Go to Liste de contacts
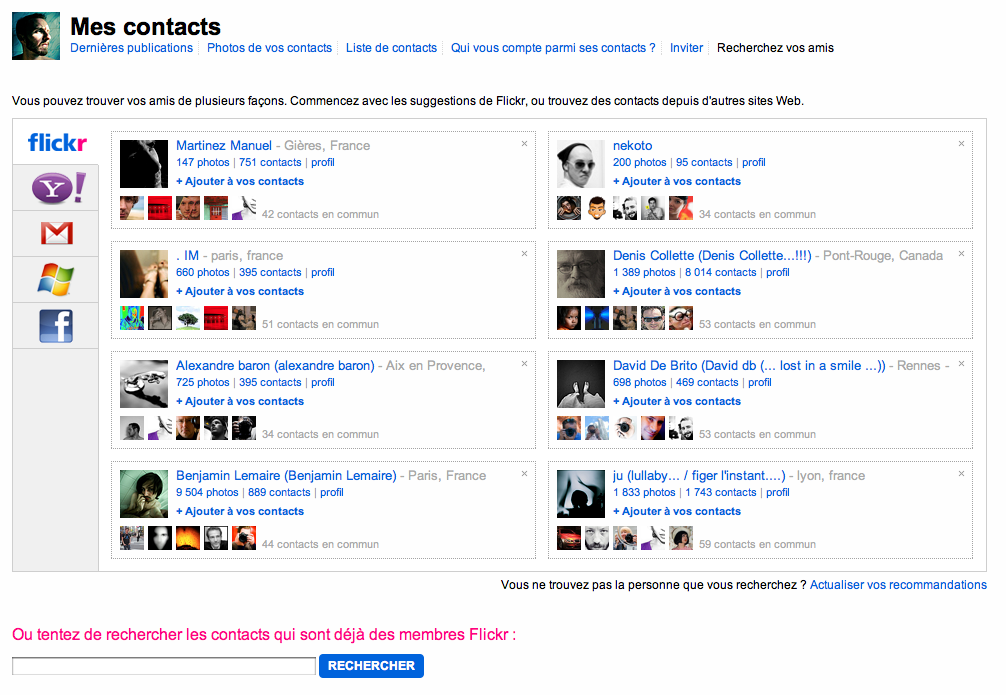 coord(391,48)
